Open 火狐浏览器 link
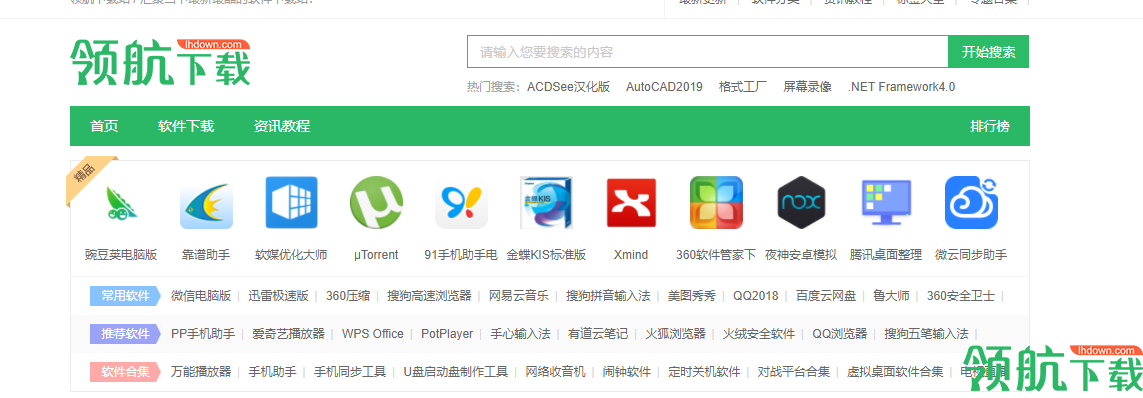1143x398 pixels. pos(676,334)
